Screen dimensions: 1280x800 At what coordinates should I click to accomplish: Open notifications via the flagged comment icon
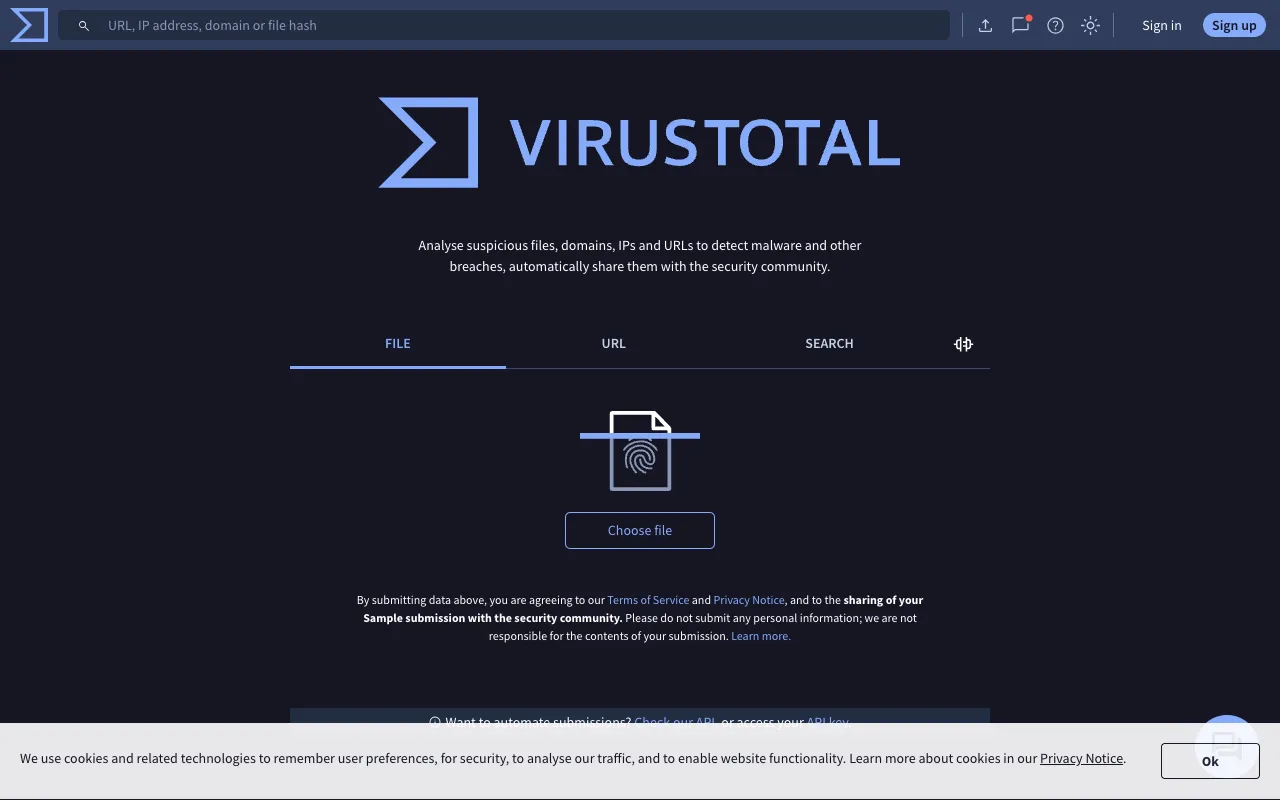(x=1020, y=25)
